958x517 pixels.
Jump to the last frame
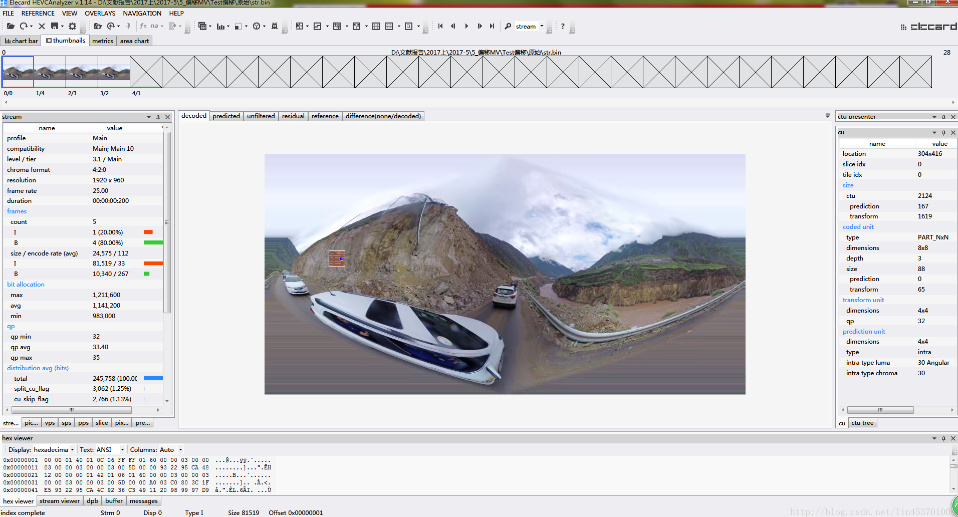492,26
